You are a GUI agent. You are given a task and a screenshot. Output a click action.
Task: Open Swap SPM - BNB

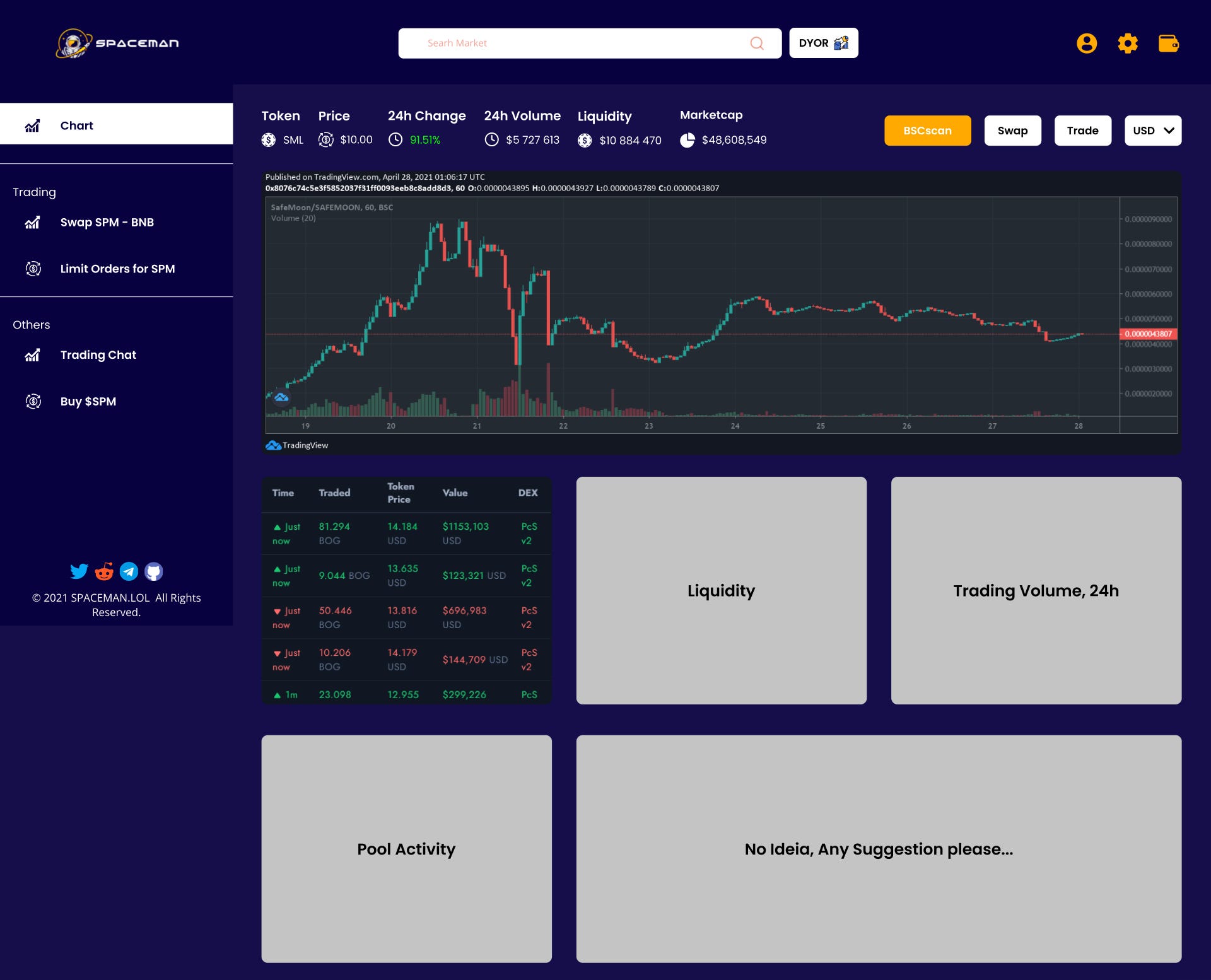107,222
